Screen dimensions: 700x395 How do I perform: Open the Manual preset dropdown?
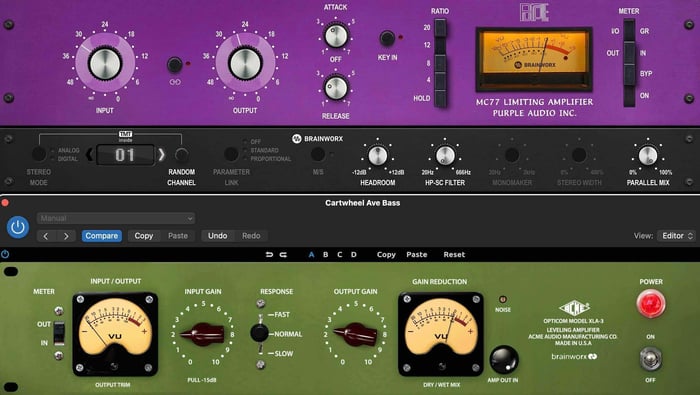click(x=116, y=218)
